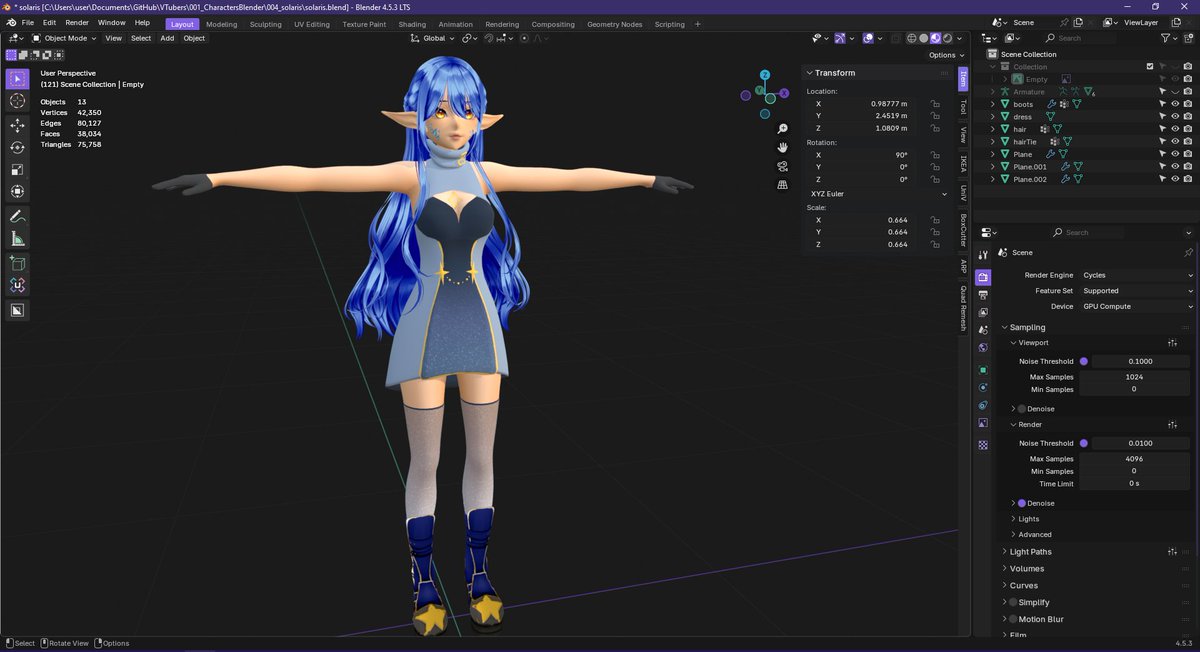The width and height of the screenshot is (1200, 652).
Task: Select material preview shading
Action: [x=935, y=38]
